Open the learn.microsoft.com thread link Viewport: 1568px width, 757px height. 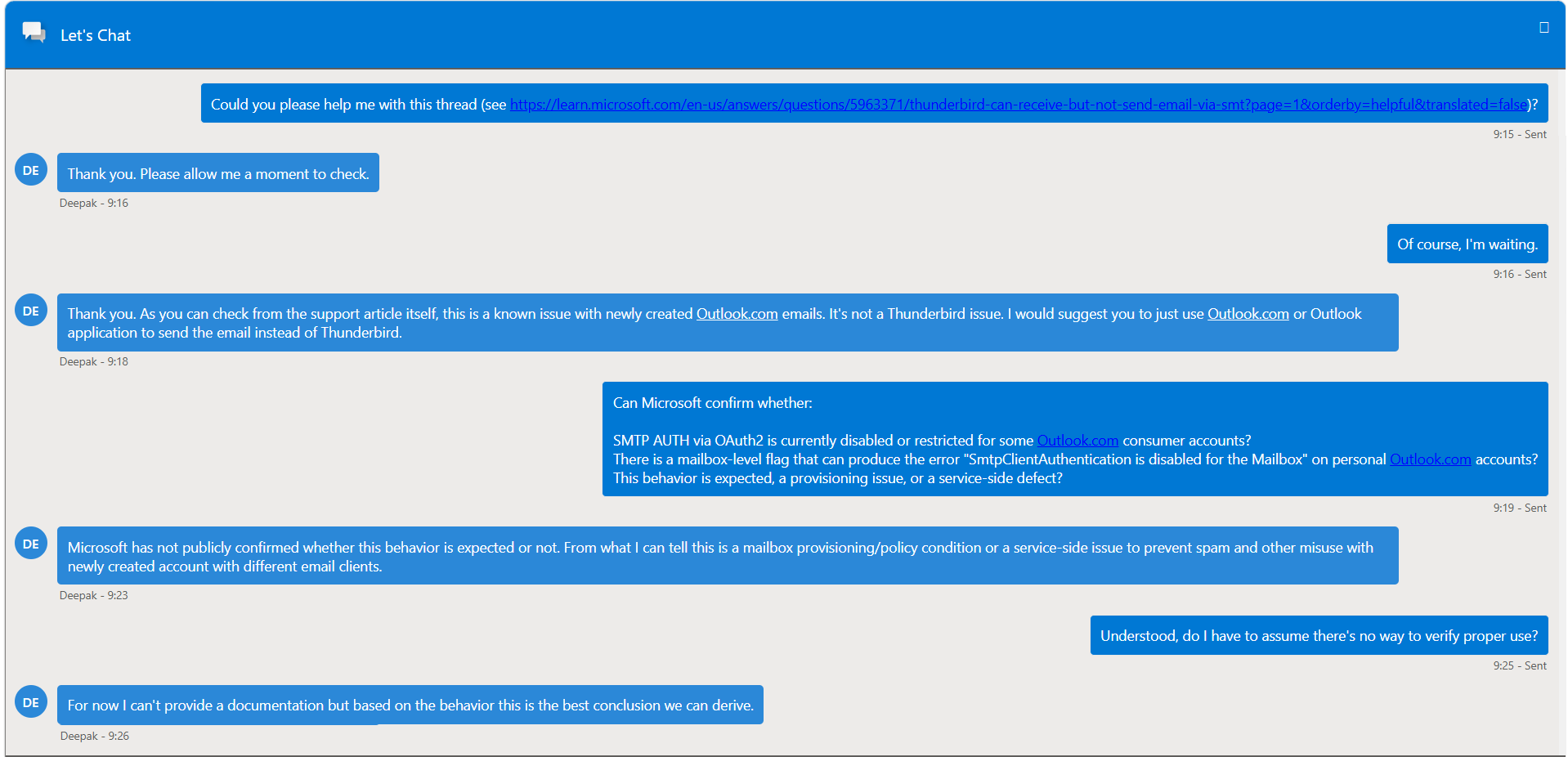point(1019,105)
